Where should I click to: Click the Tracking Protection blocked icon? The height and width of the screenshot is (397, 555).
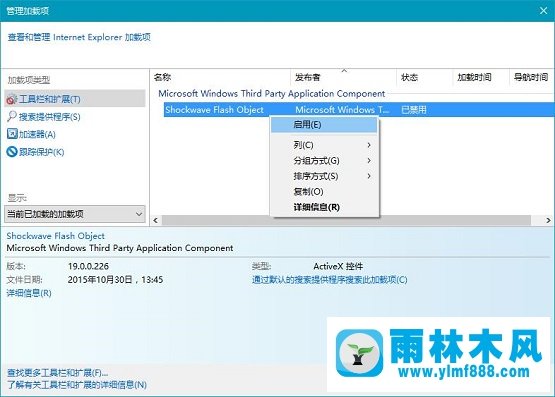tap(12, 152)
